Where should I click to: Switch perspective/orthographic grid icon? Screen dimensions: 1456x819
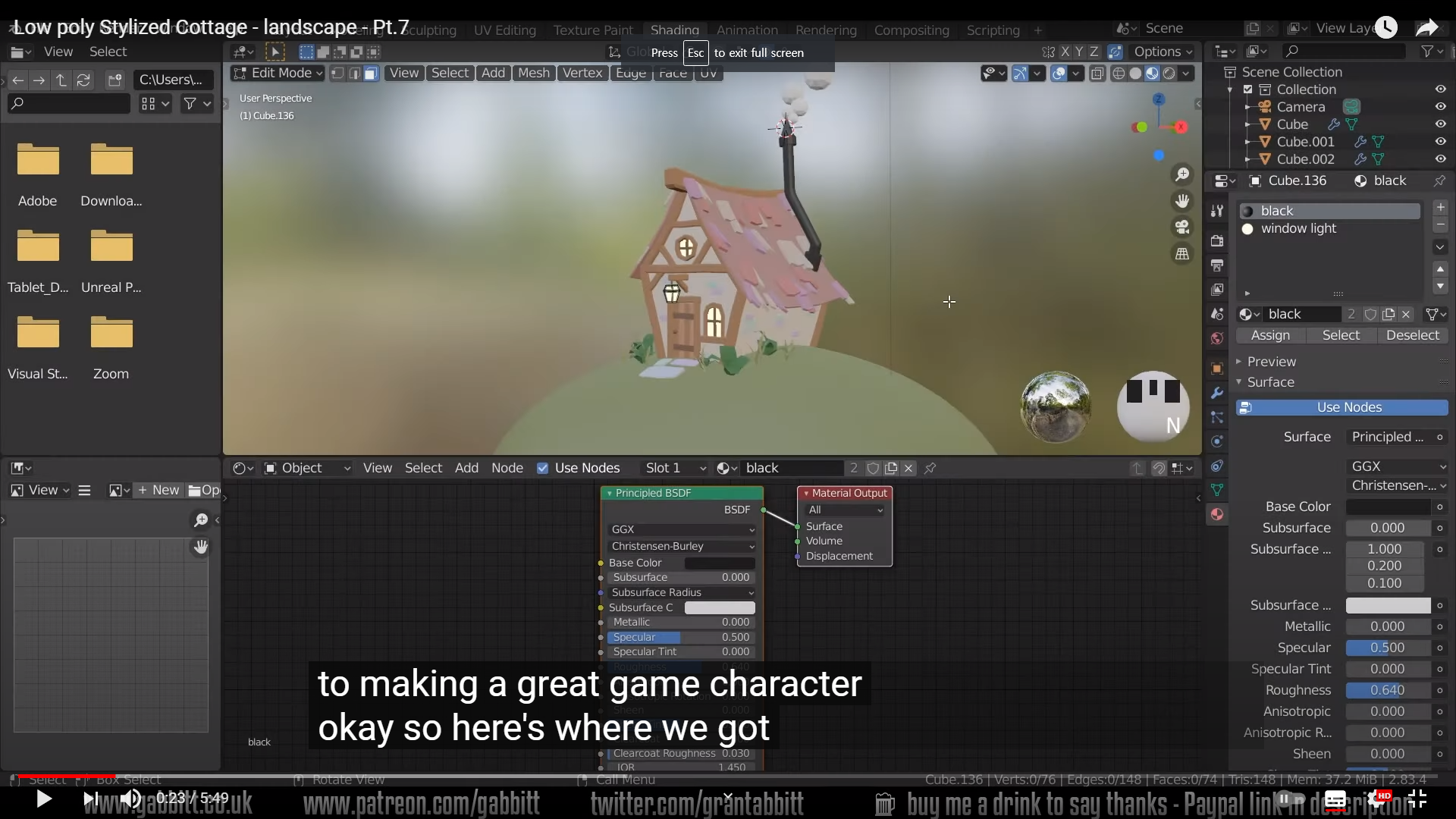(1181, 254)
